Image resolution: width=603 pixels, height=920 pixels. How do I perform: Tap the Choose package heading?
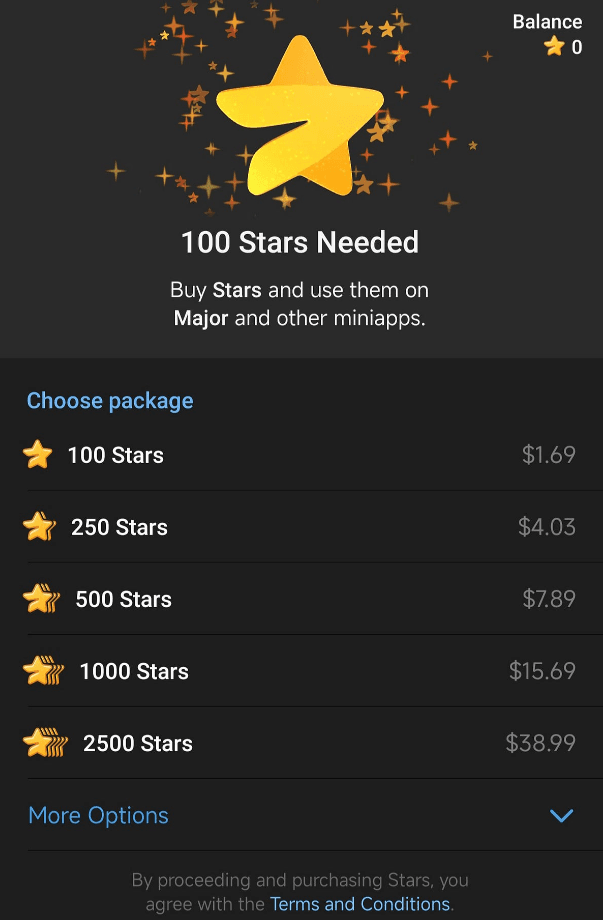(110, 401)
